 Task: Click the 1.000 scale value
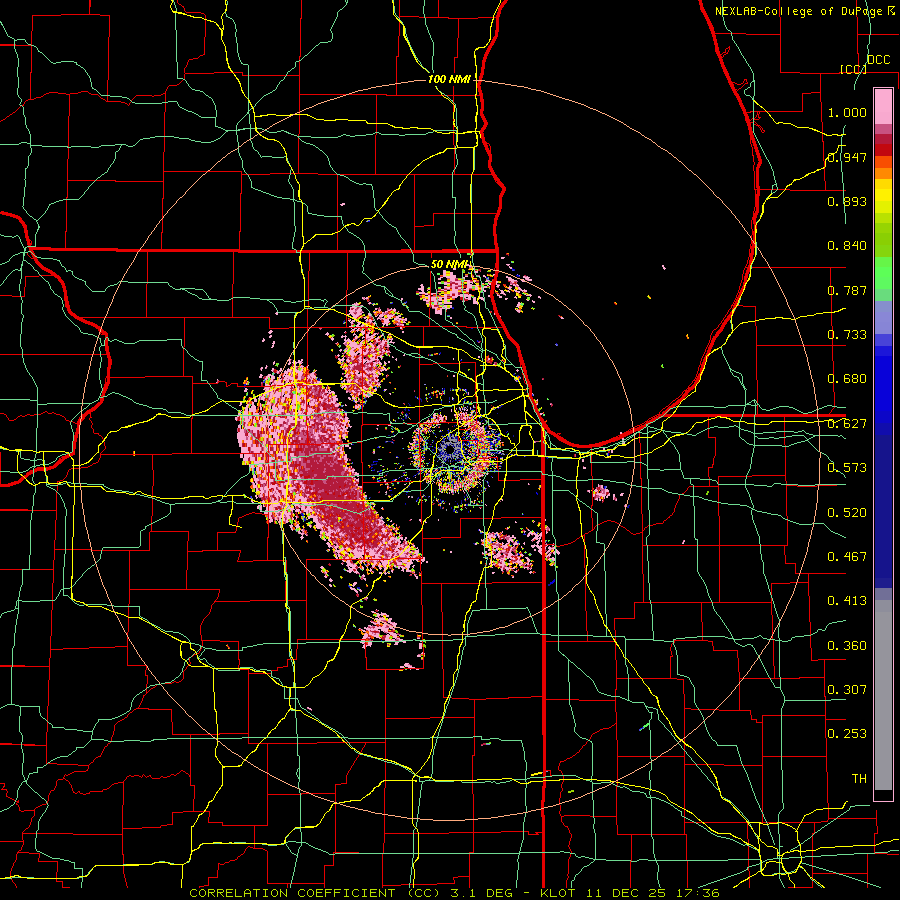click(x=847, y=112)
